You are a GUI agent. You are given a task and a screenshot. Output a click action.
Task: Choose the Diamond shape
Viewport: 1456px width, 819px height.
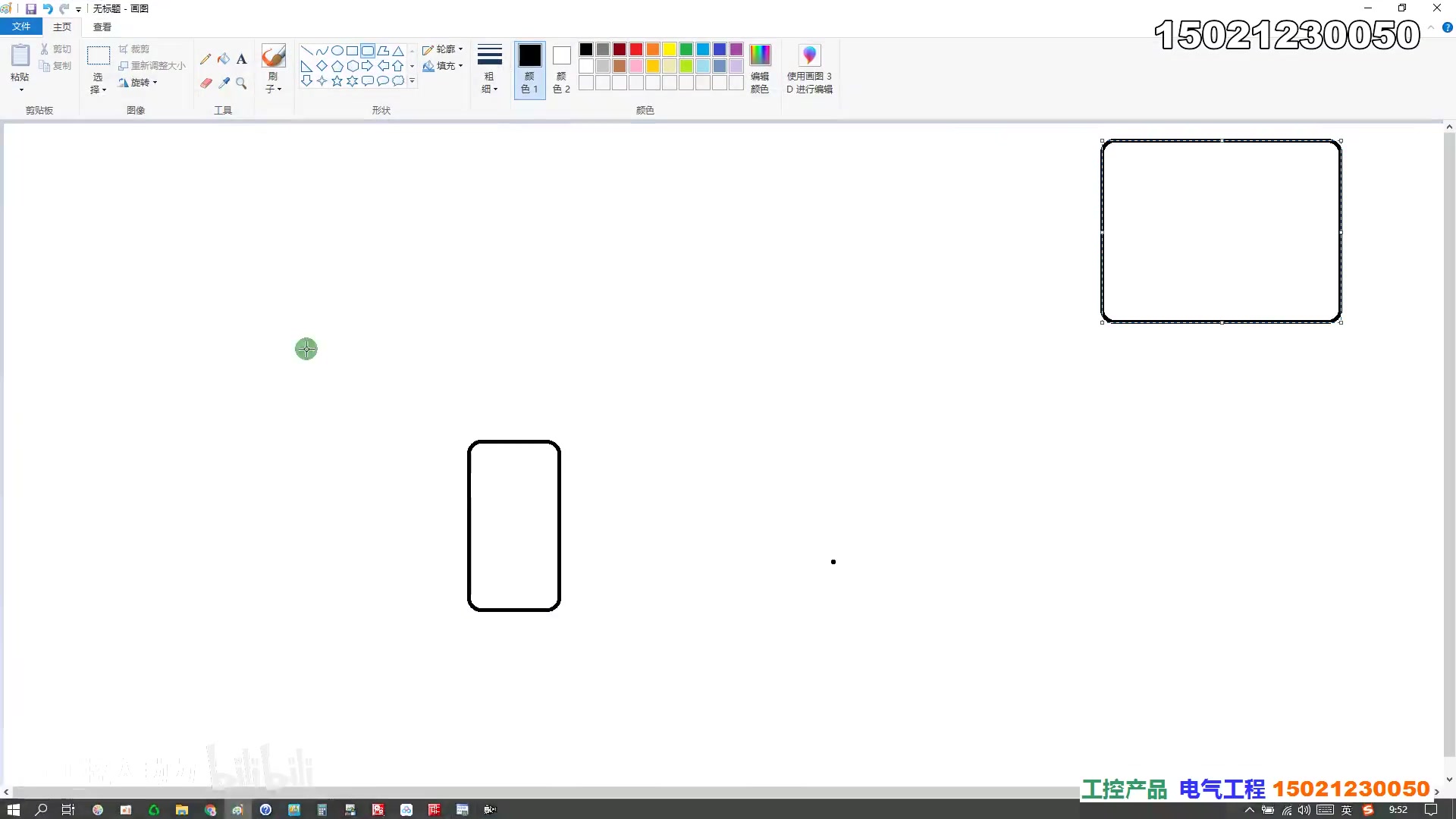pyautogui.click(x=322, y=66)
